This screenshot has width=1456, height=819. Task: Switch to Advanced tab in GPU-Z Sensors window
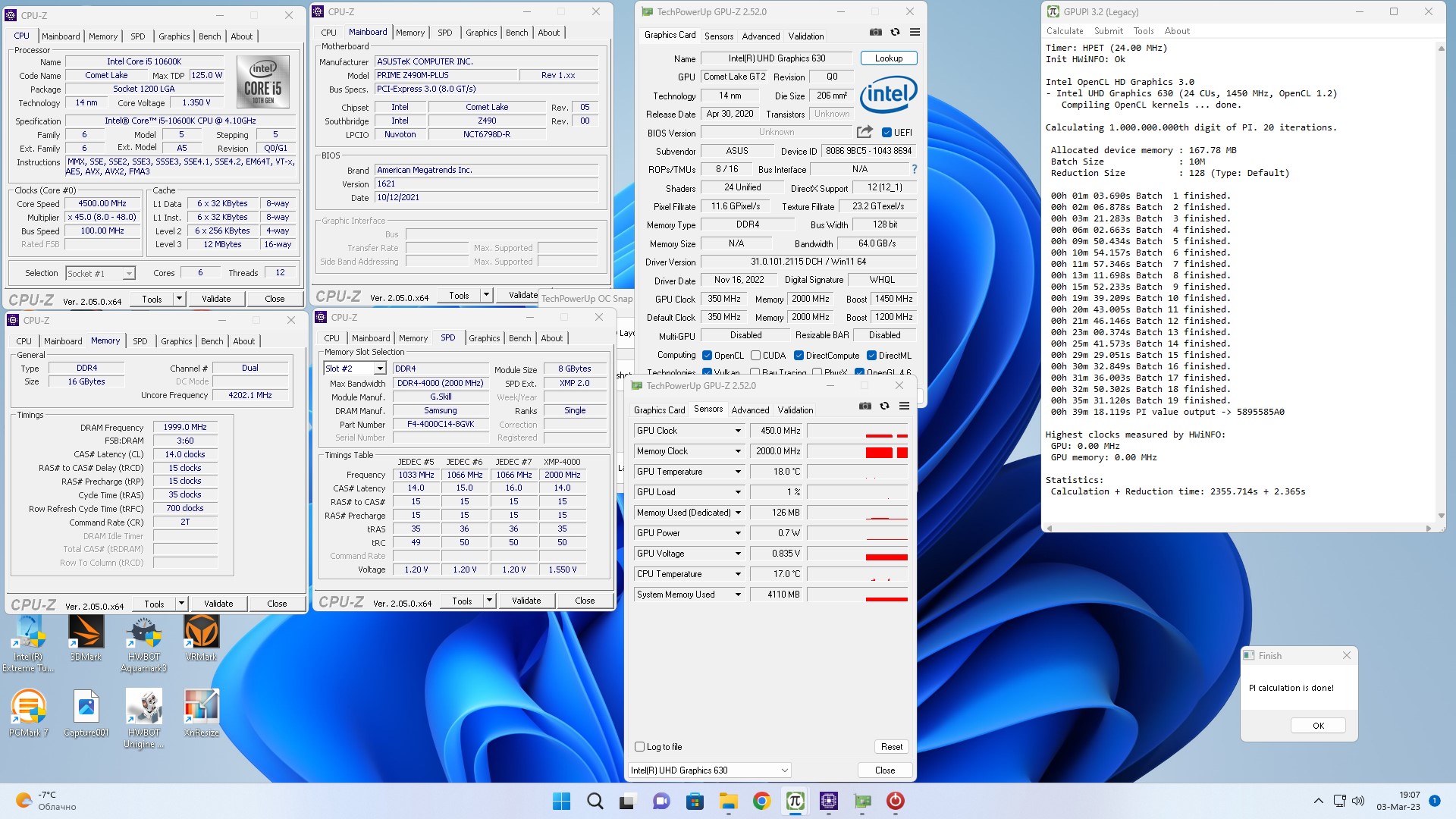pos(750,409)
